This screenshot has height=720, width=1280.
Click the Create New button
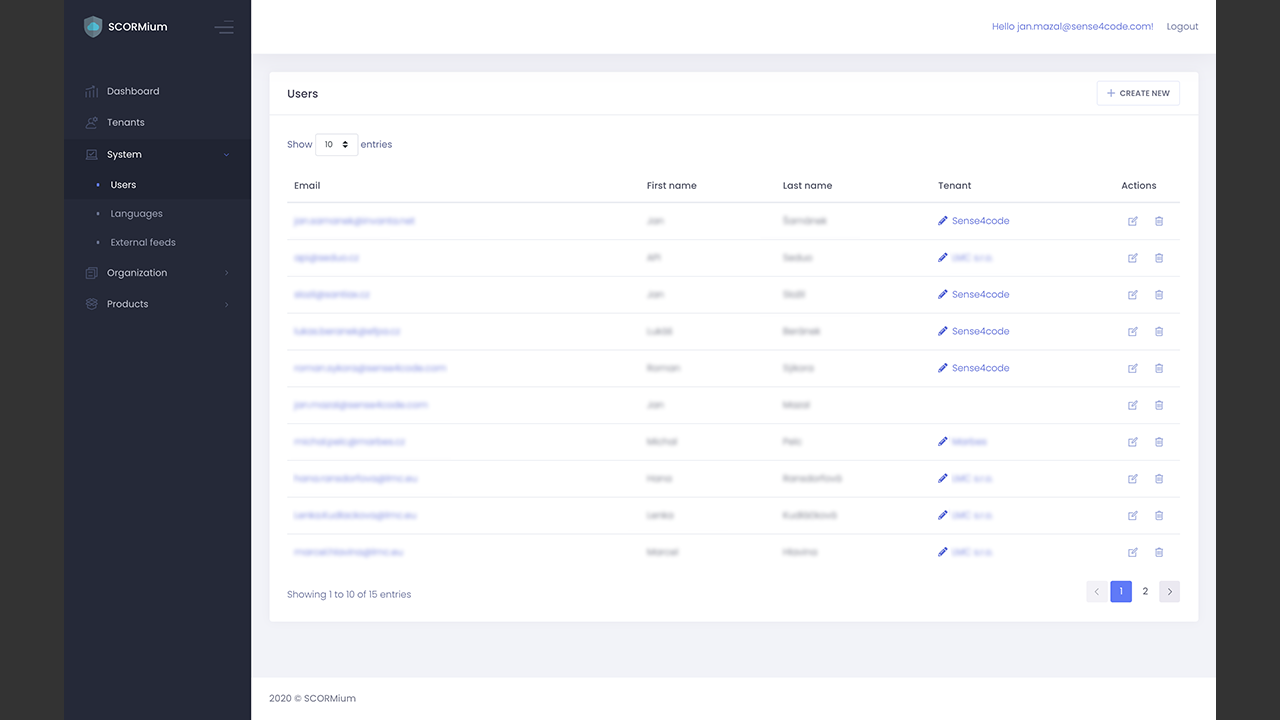(1138, 94)
